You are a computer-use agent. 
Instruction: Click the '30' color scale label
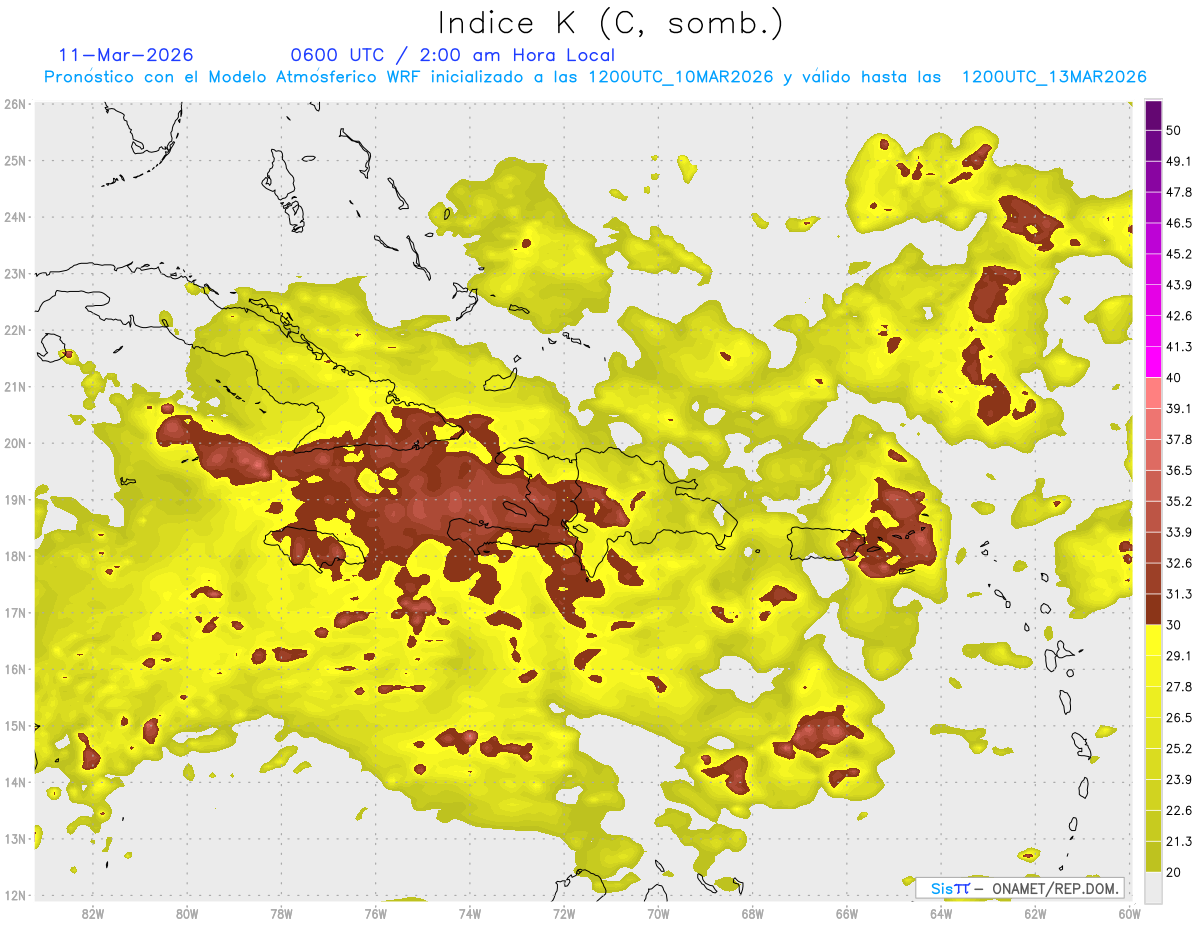pyautogui.click(x=1173, y=625)
